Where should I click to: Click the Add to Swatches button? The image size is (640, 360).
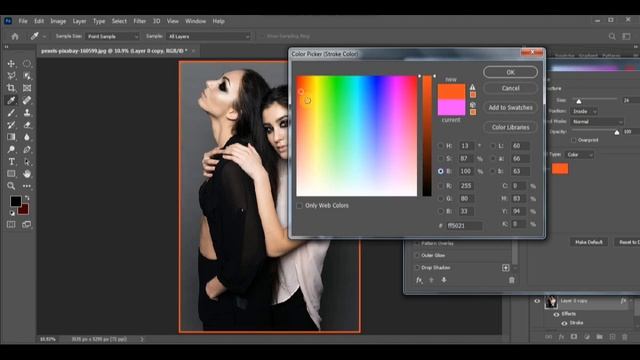[x=510, y=108]
